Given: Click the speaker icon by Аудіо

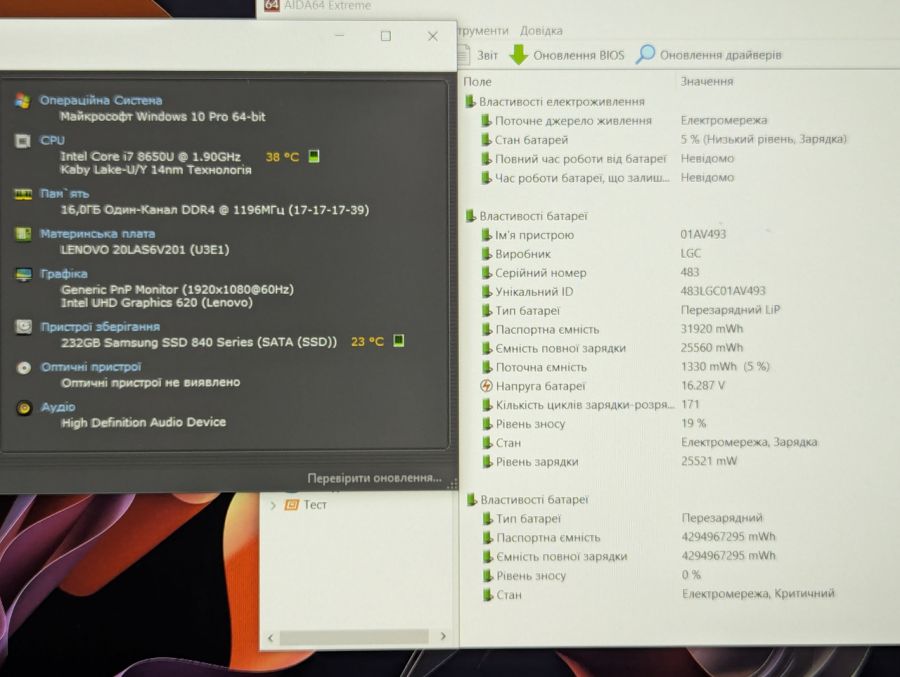Looking at the screenshot, I should [24, 408].
